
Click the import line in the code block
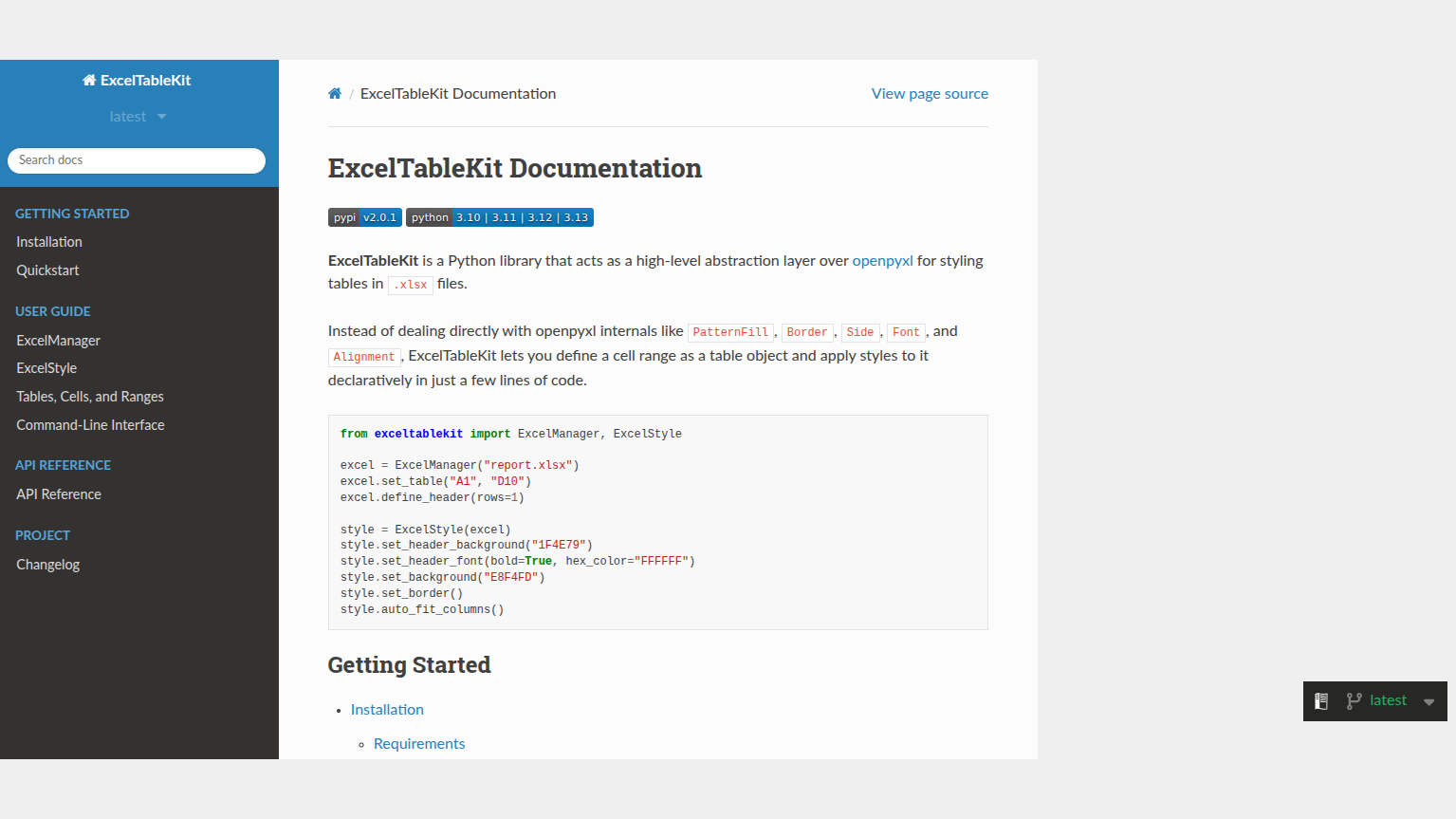click(511, 434)
